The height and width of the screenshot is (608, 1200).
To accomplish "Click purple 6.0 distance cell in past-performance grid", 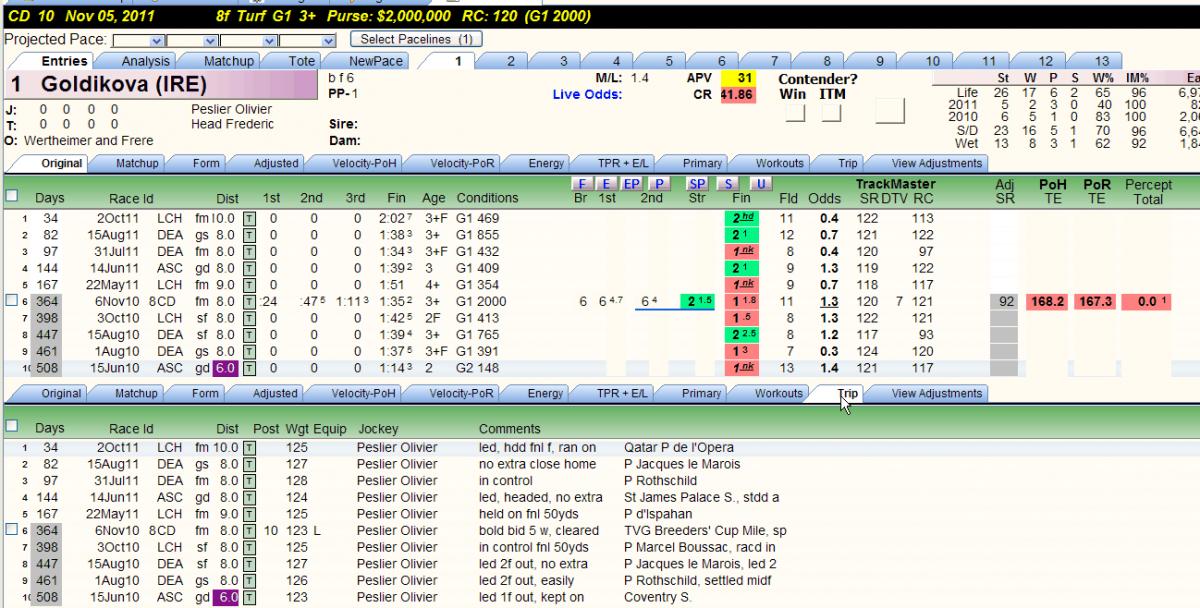I will pyautogui.click(x=228, y=369).
